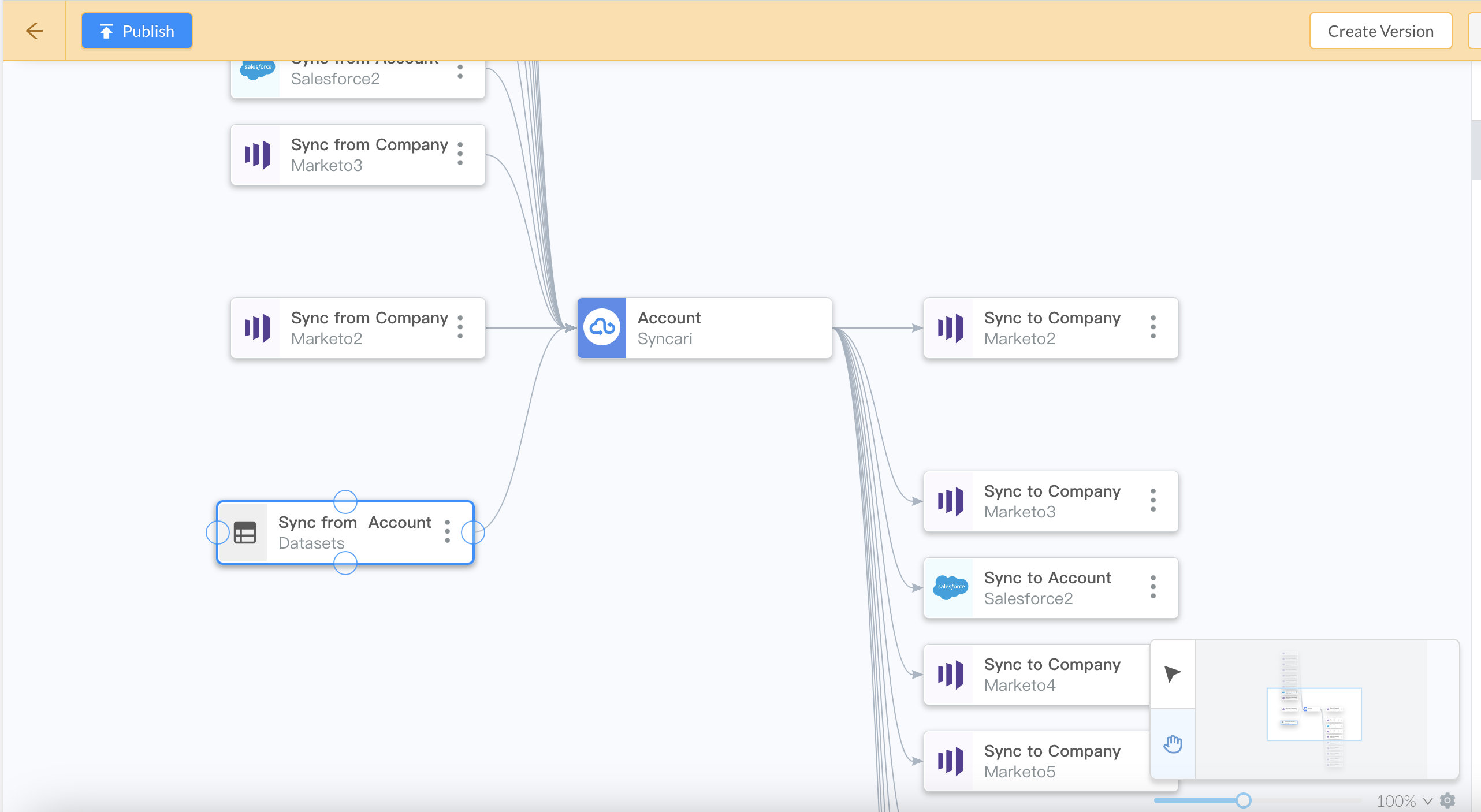Click the vertical scrollbar on right edge
This screenshot has height=812, width=1481.
[x=1476, y=150]
